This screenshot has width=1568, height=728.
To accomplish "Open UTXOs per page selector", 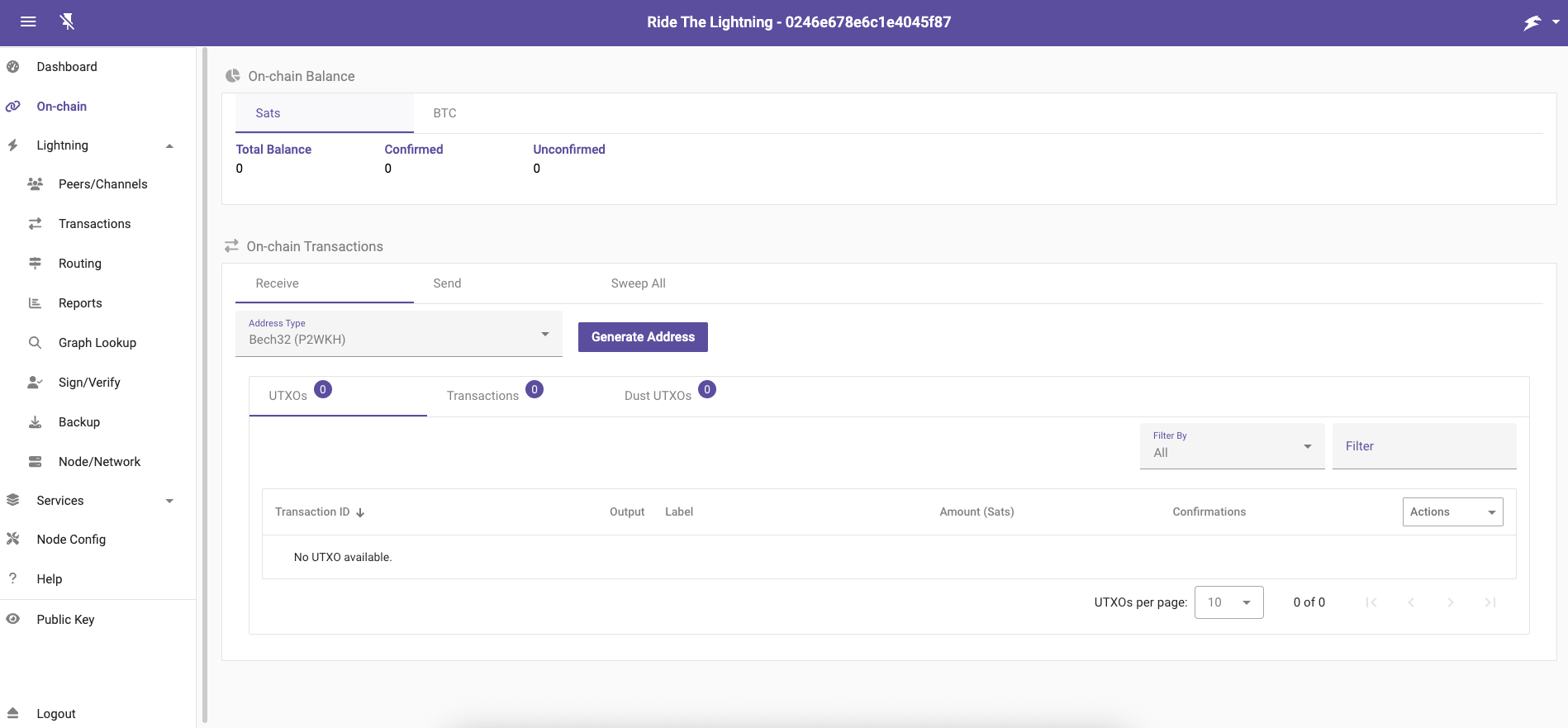I will point(1228,602).
